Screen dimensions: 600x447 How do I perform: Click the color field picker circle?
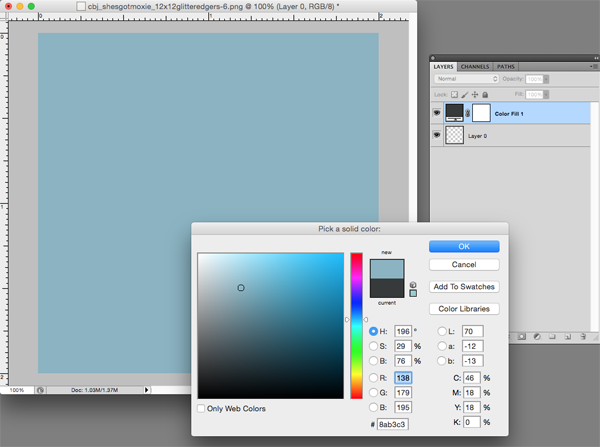pos(241,288)
